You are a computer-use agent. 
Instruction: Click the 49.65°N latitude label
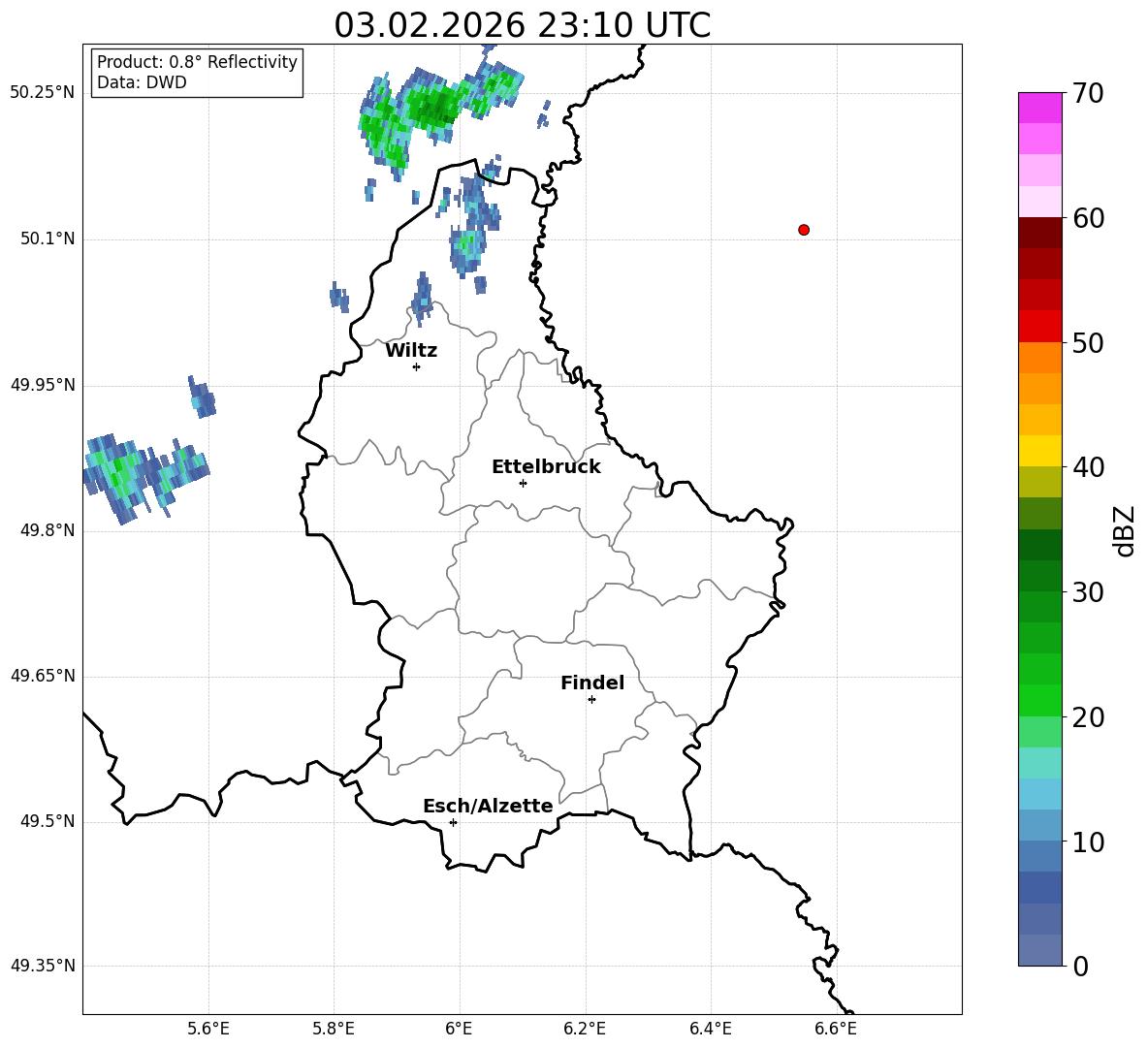coord(43,675)
